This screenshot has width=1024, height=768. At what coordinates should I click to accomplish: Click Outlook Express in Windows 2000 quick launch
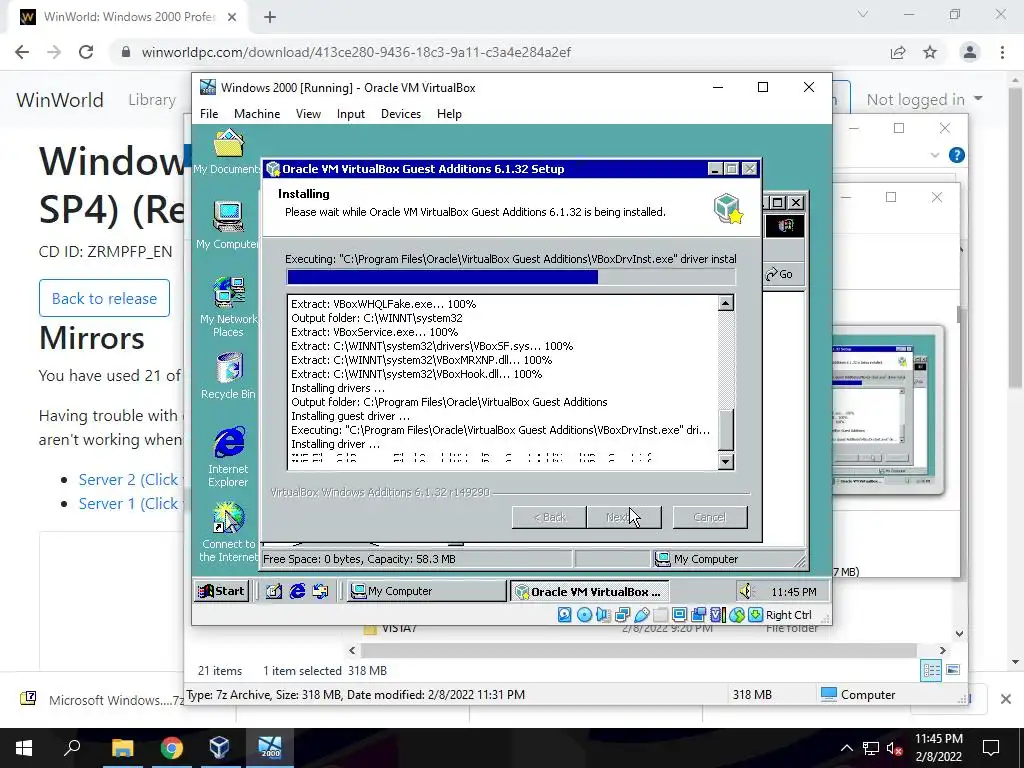320,591
